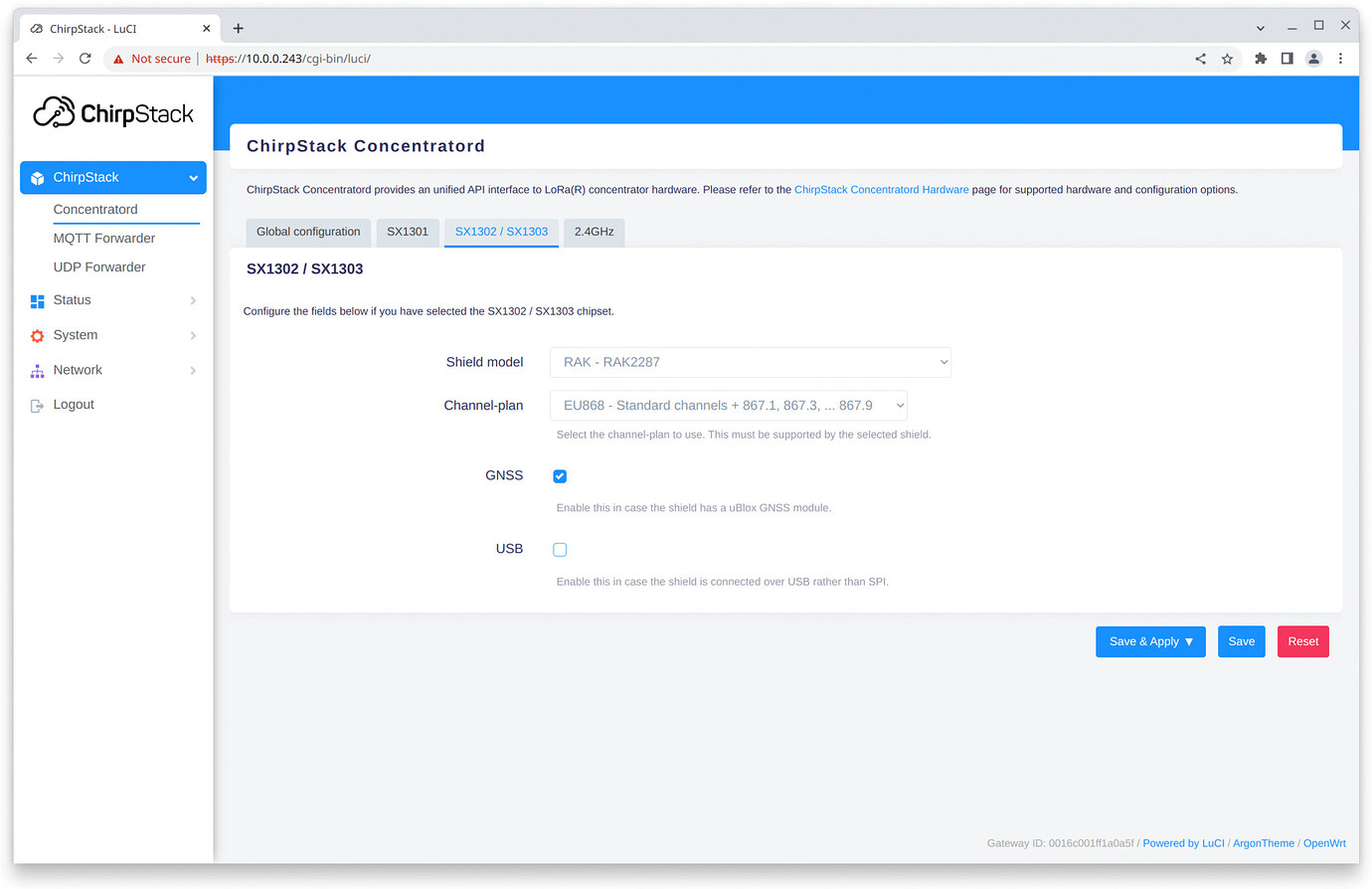Click the Not secure warning icon

click(x=118, y=59)
